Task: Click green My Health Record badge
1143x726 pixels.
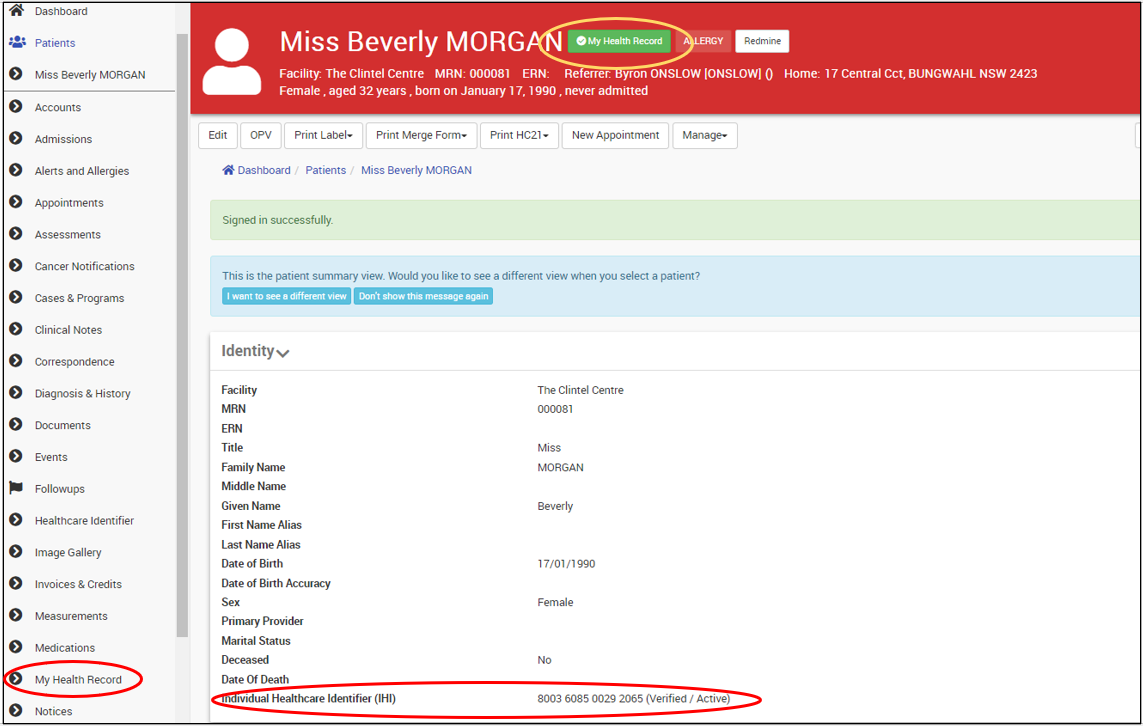Action: (619, 41)
